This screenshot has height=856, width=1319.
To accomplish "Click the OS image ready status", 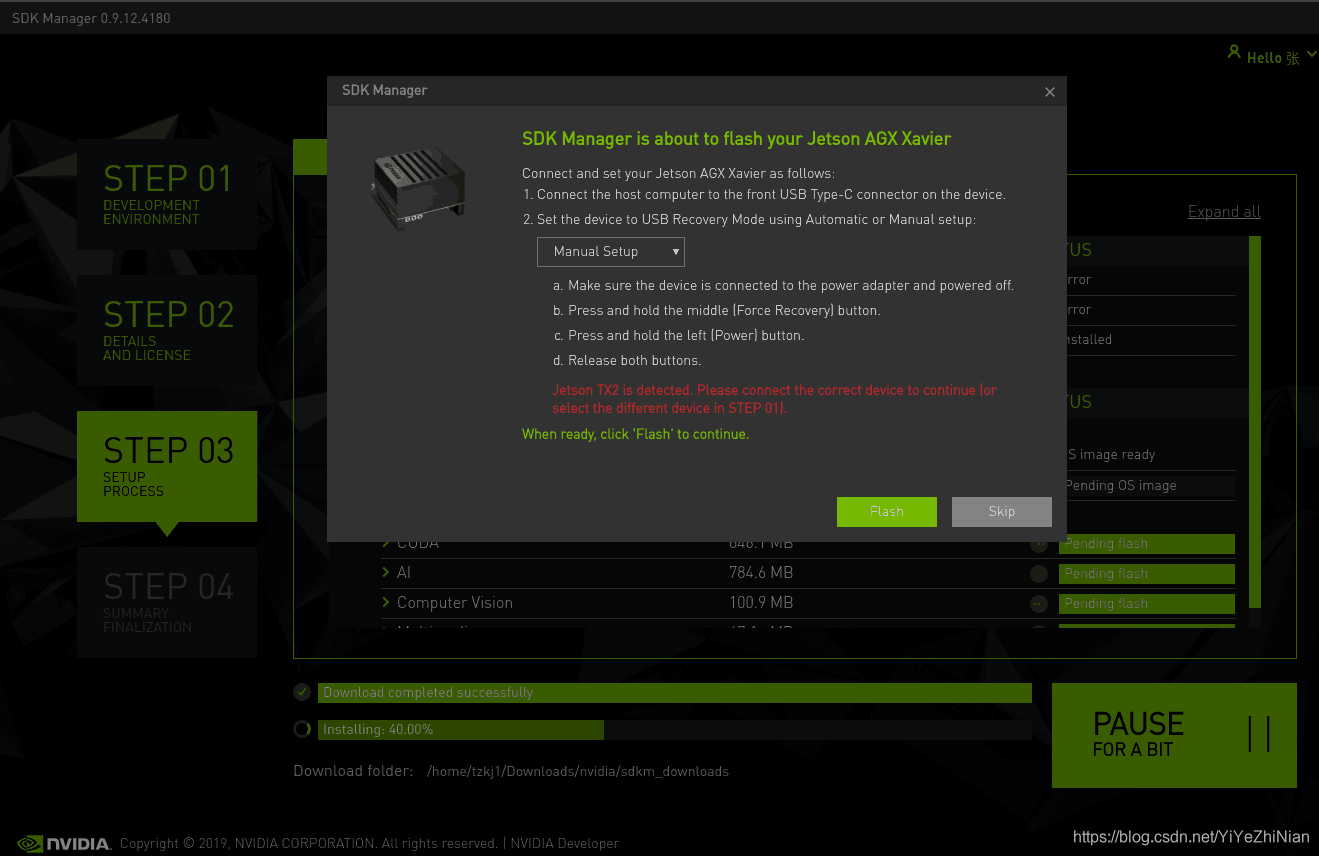I will tap(1110, 455).
